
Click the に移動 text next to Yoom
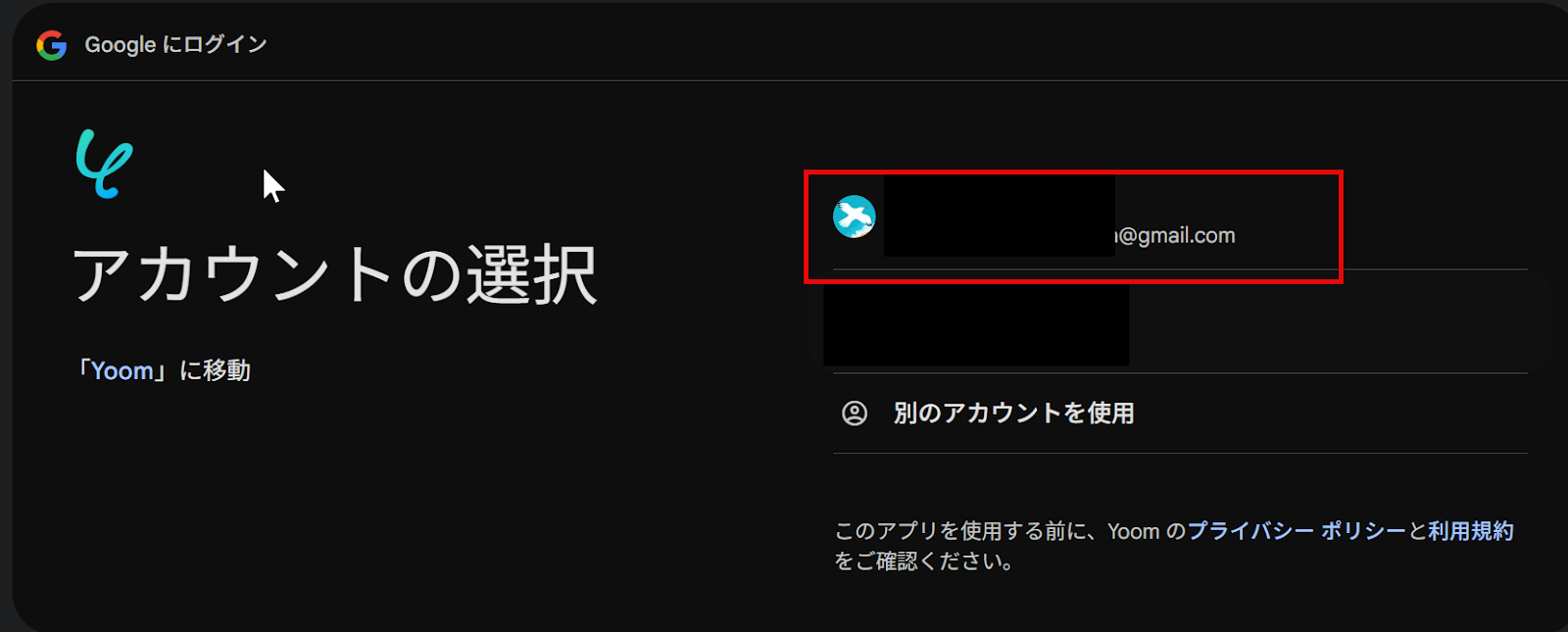[216, 371]
